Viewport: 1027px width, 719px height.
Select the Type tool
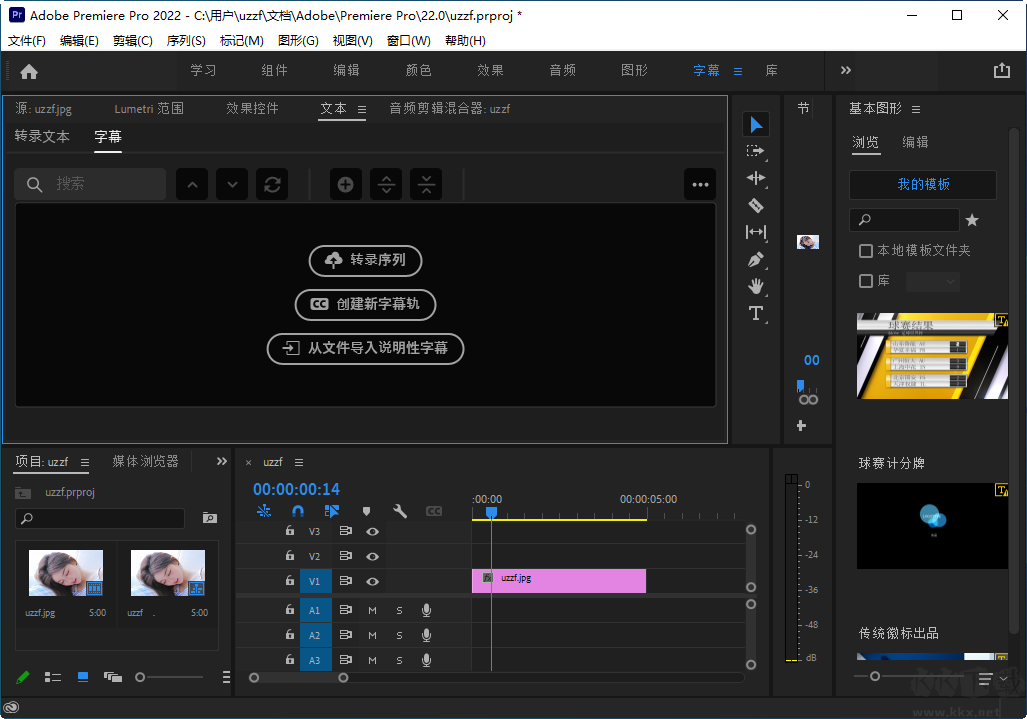click(756, 313)
